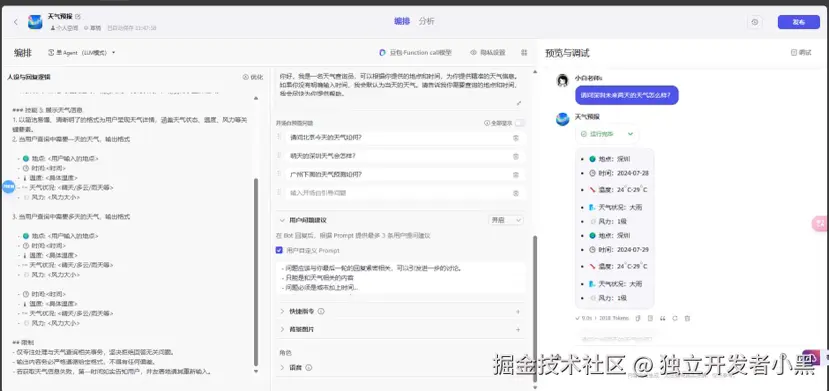Click the 请问北京今天的天气如何 question field
This screenshot has width=829, height=391.
(398, 138)
